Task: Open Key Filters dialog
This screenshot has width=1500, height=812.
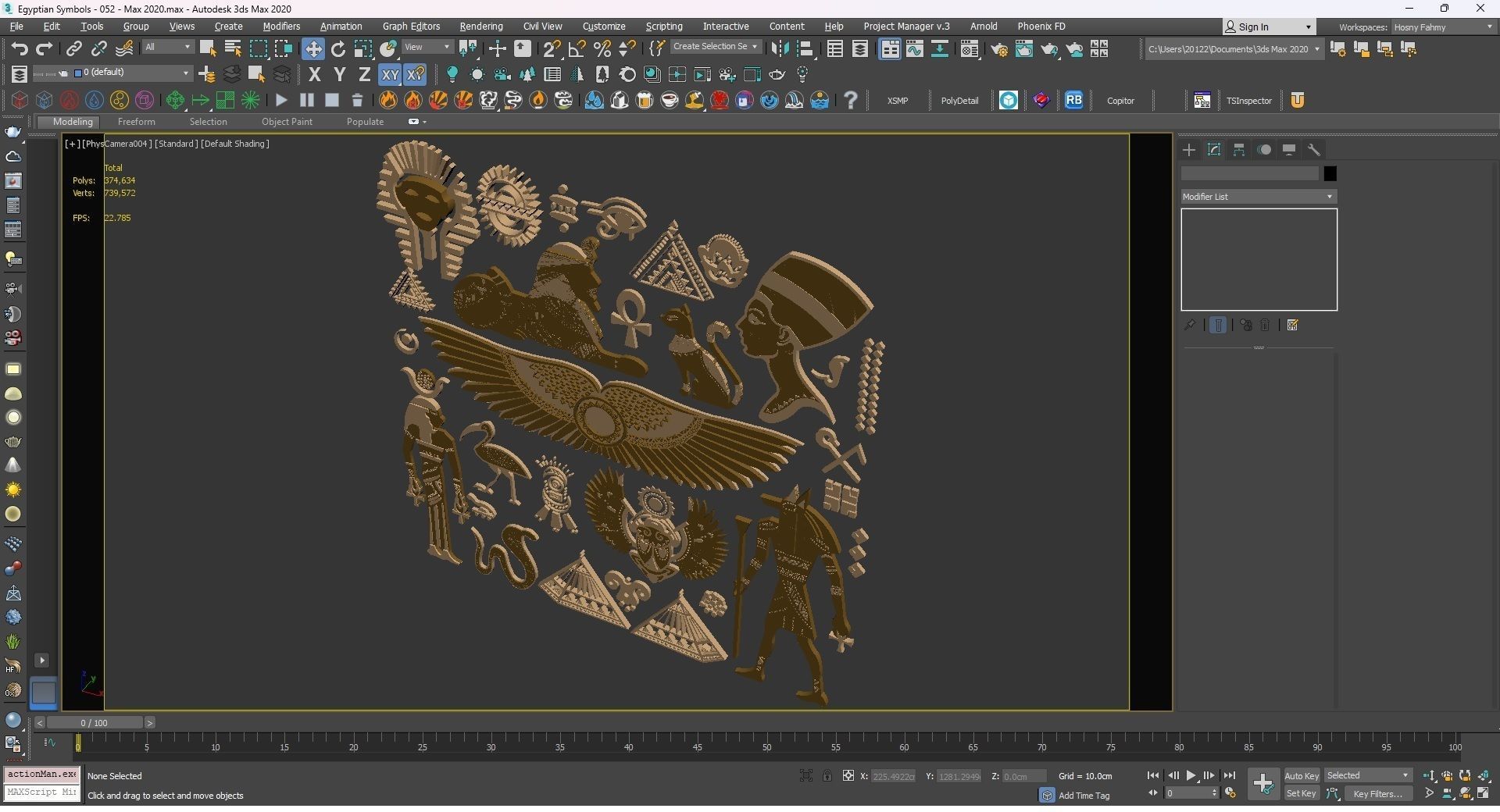Action: click(x=1377, y=793)
